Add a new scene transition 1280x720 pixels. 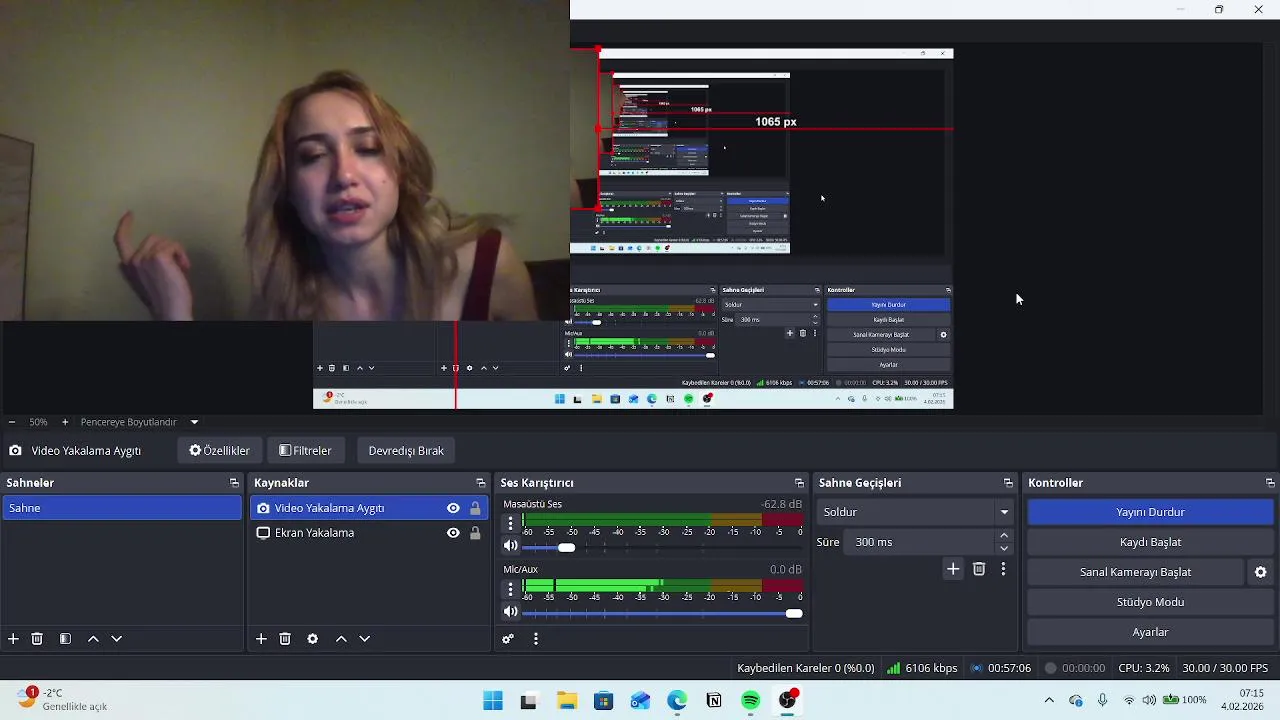point(953,569)
